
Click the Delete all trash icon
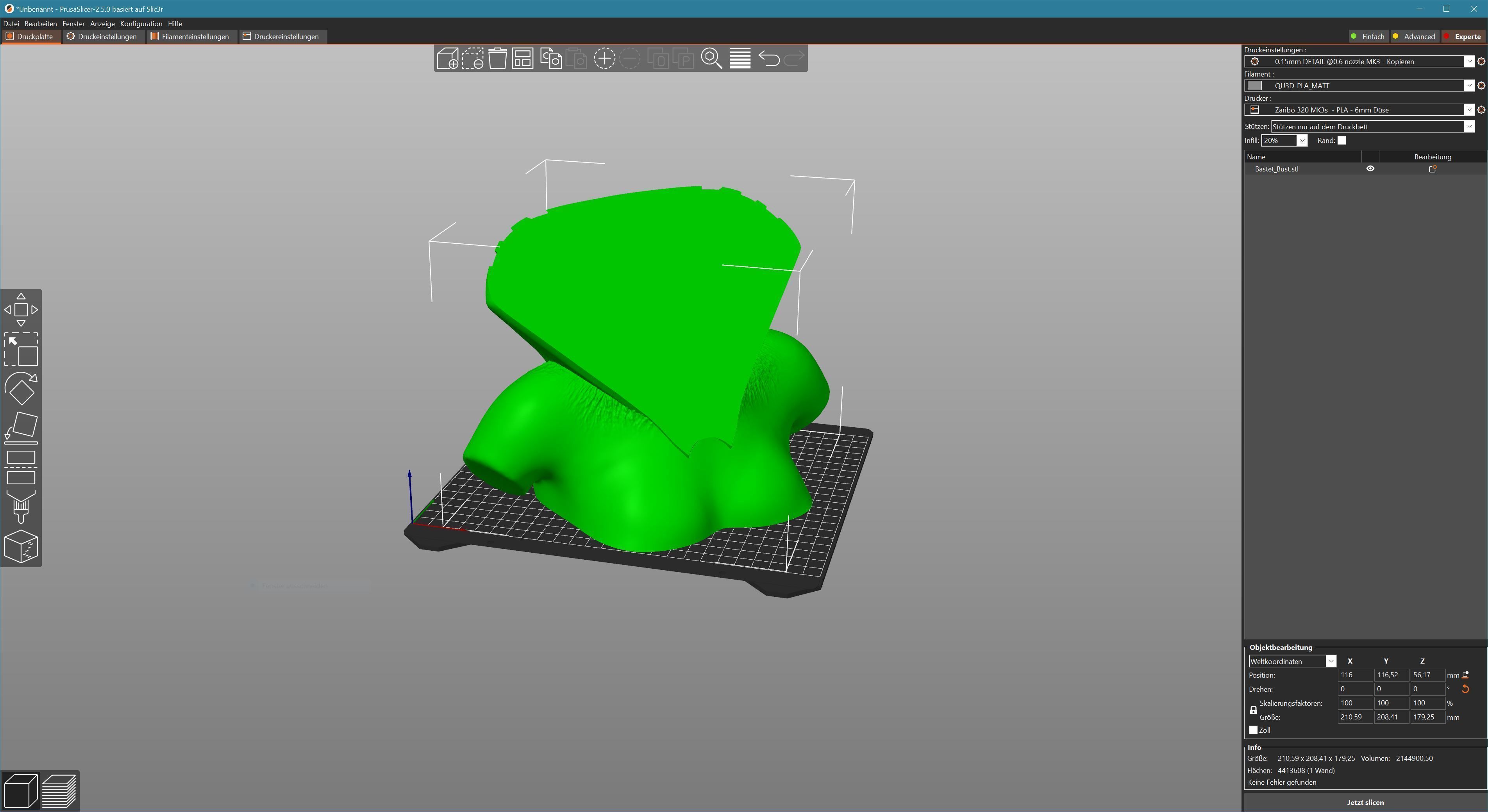tap(497, 59)
